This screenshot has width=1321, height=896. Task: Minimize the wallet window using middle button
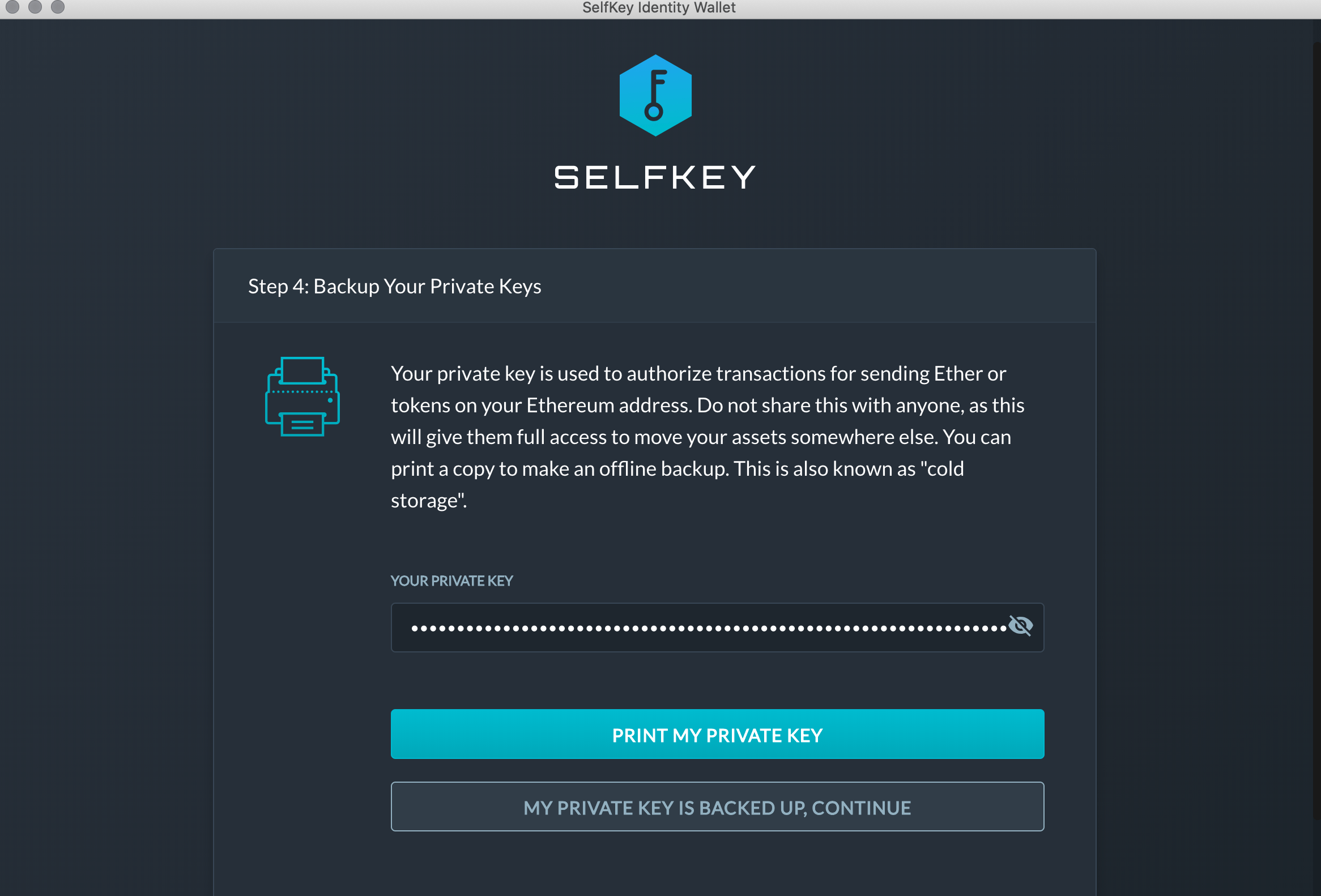(x=35, y=7)
